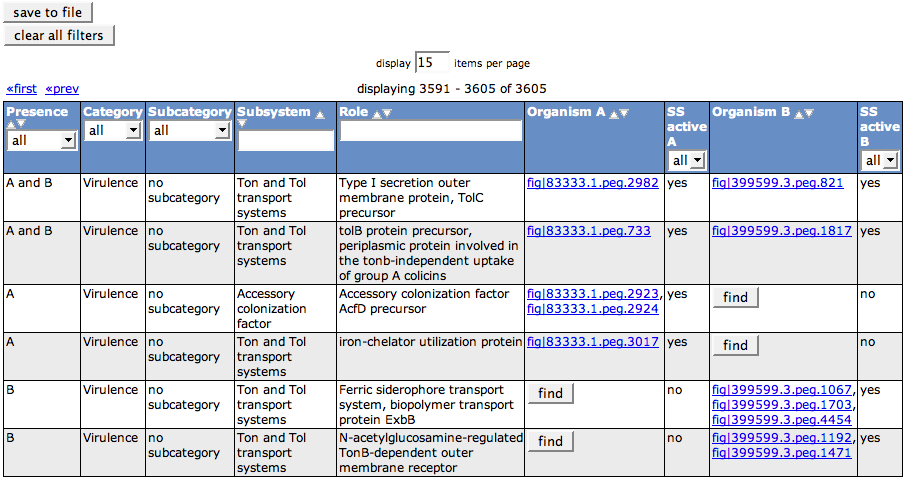Sort Presence column ascending with up arrow
This screenshot has height=477, width=903.
point(12,124)
